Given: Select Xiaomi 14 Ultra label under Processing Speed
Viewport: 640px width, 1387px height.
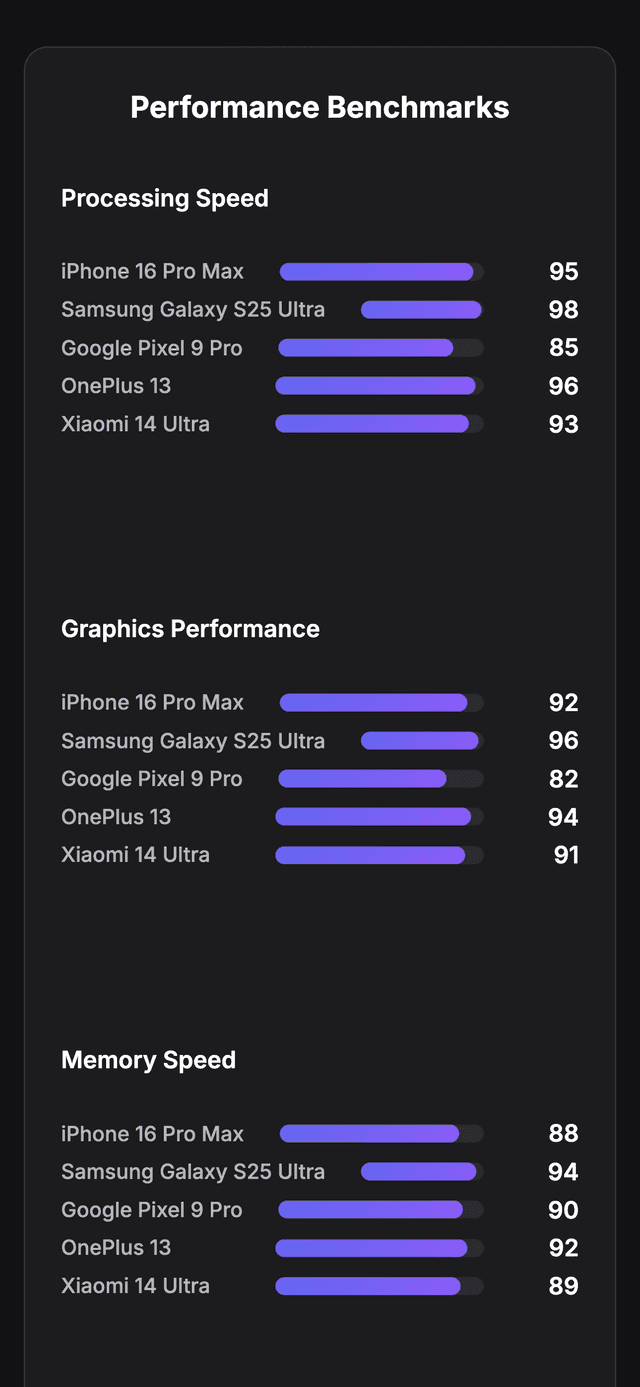Looking at the screenshot, I should point(135,424).
